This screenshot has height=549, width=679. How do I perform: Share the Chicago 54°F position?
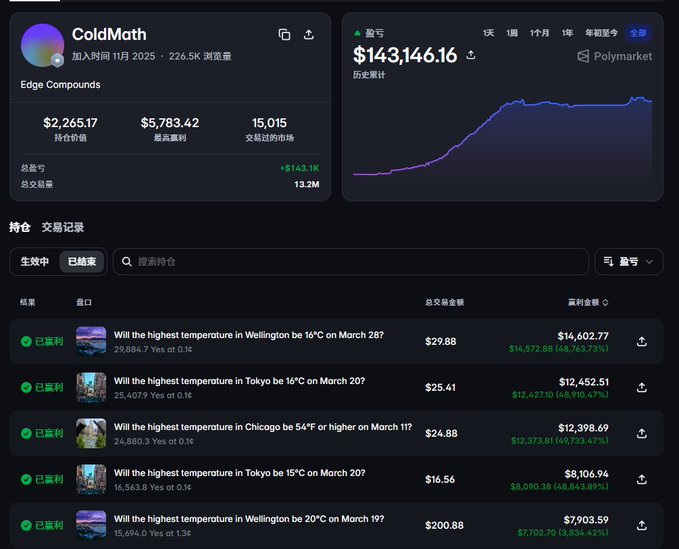(642, 433)
